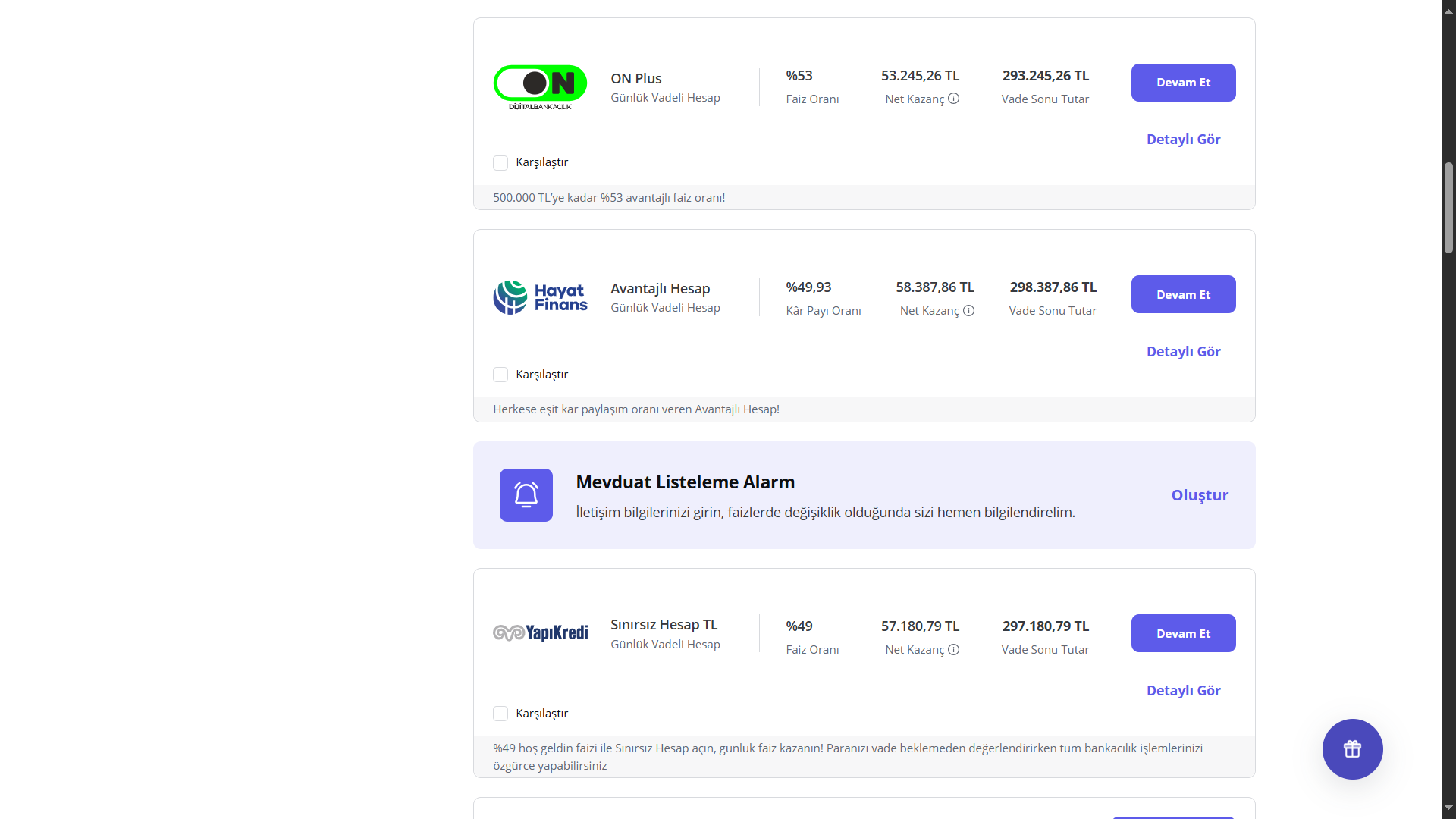Open Detaylı Gör for YapıKredi Sınırsız Hesap
Viewport: 1456px width, 819px height.
click(1183, 691)
